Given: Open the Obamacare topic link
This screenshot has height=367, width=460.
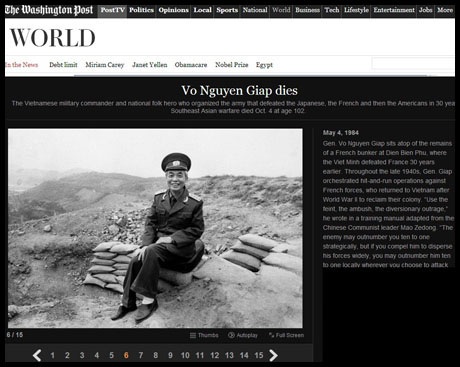Looking at the screenshot, I should click(191, 65).
